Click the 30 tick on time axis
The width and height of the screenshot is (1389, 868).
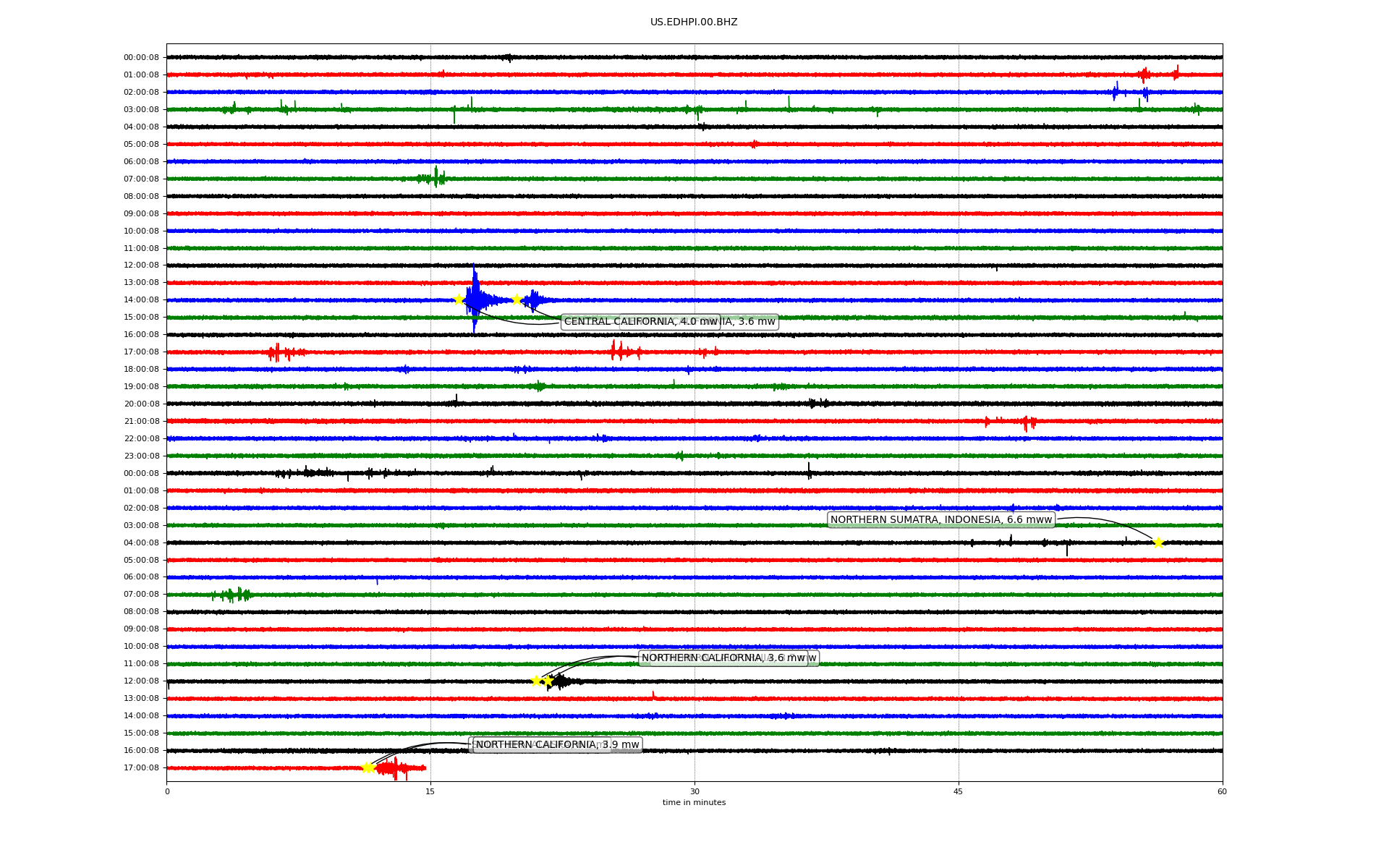point(694,791)
